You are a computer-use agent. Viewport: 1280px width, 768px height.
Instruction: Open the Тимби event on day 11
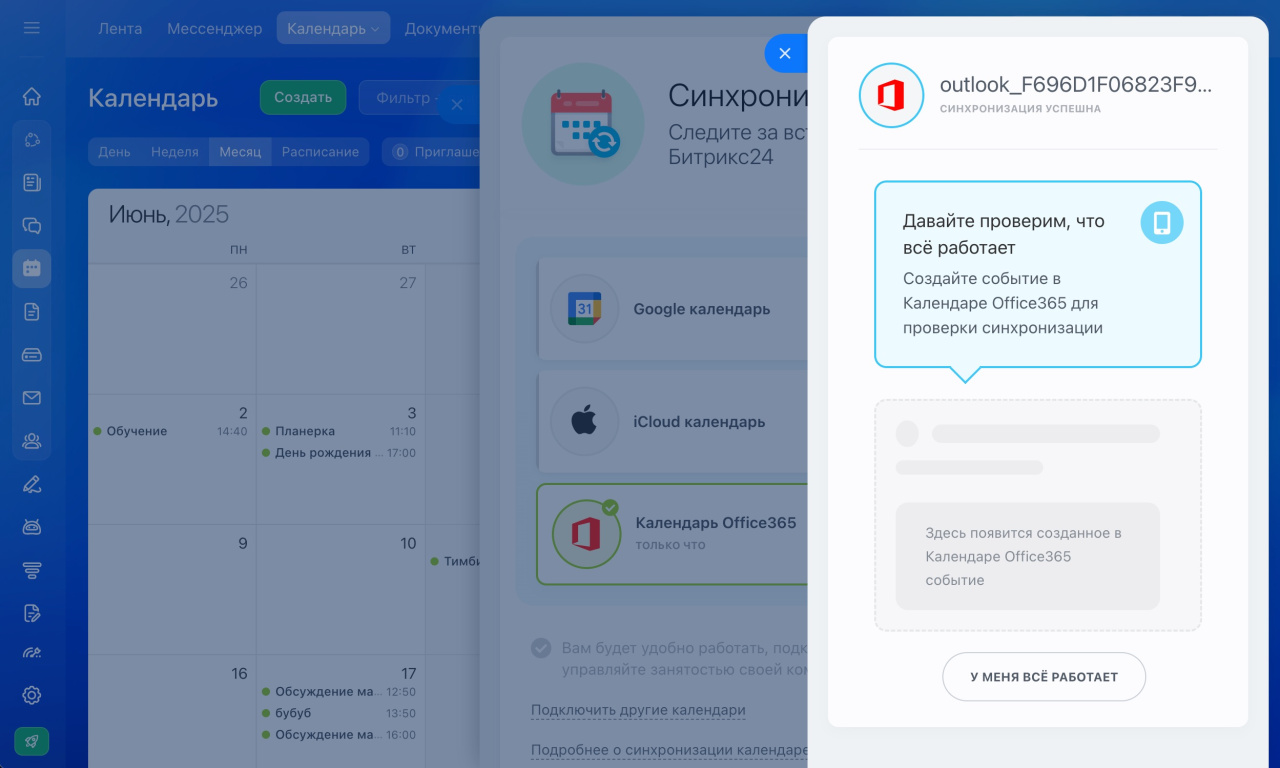pyautogui.click(x=455, y=561)
